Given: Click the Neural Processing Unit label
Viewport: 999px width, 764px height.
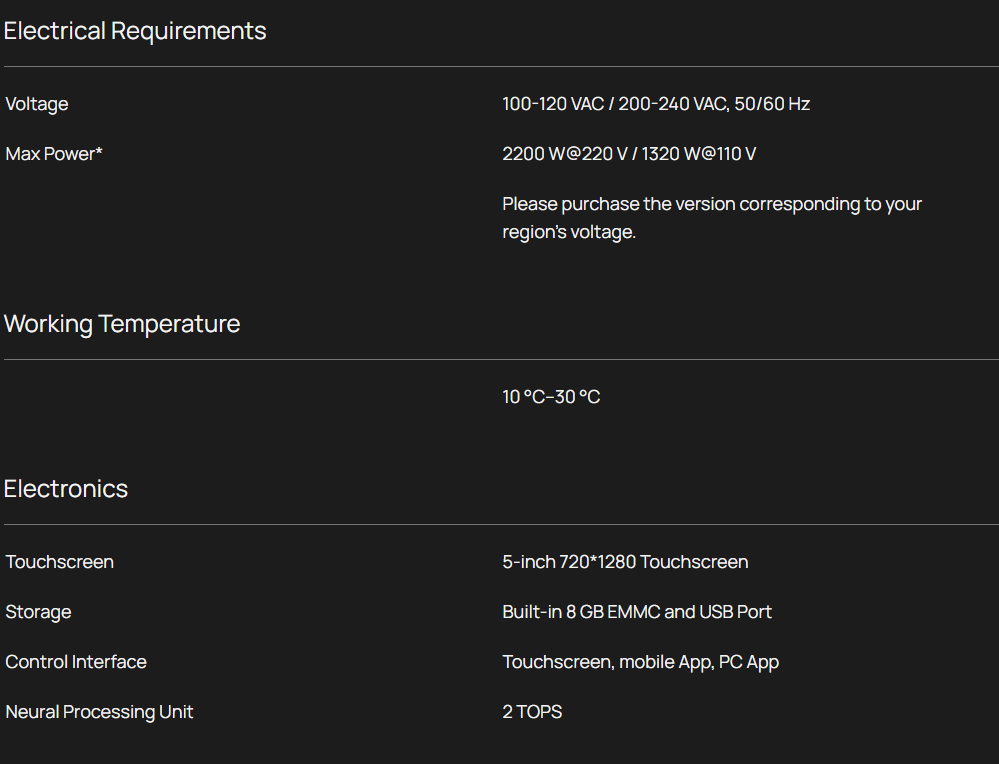Looking at the screenshot, I should [99, 712].
